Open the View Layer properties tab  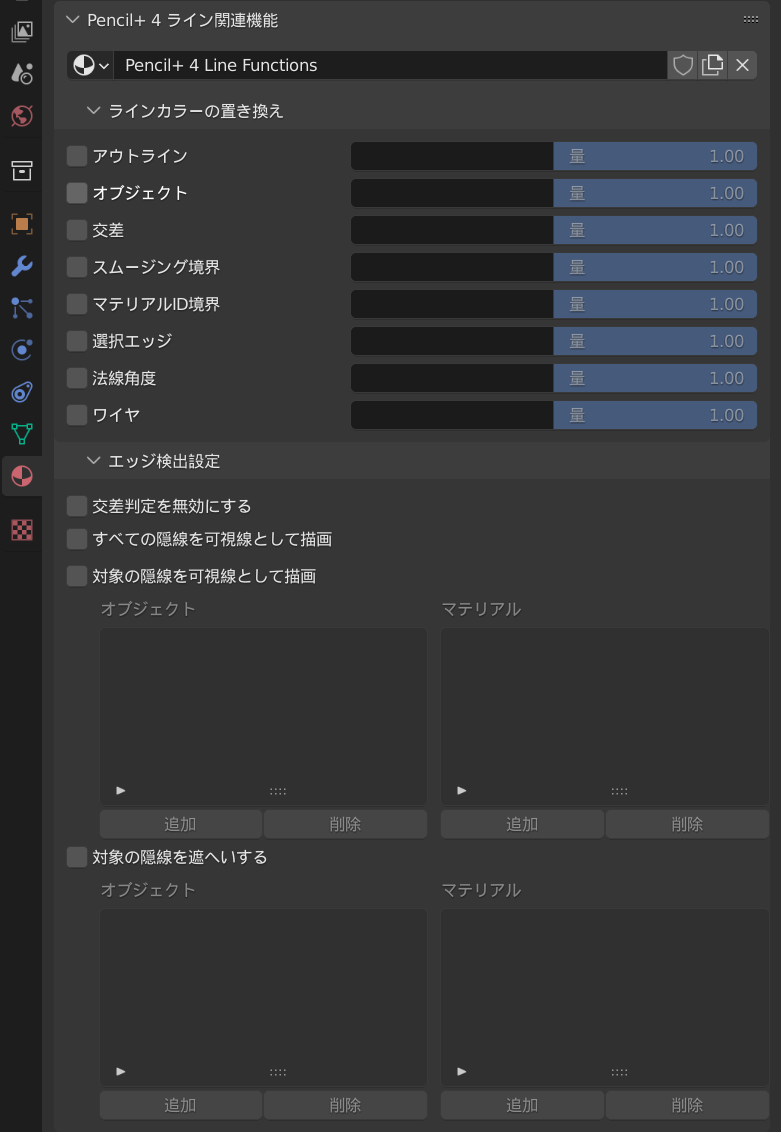pos(21,32)
